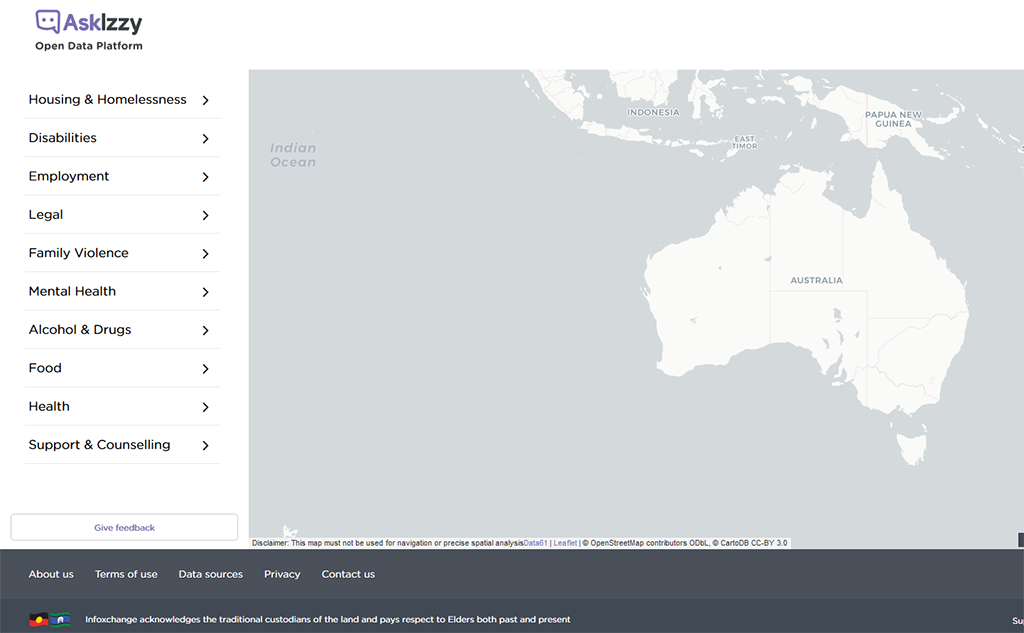The height and width of the screenshot is (633, 1024).
Task: Click the chevron beside Family Violence
Action: 205,254
